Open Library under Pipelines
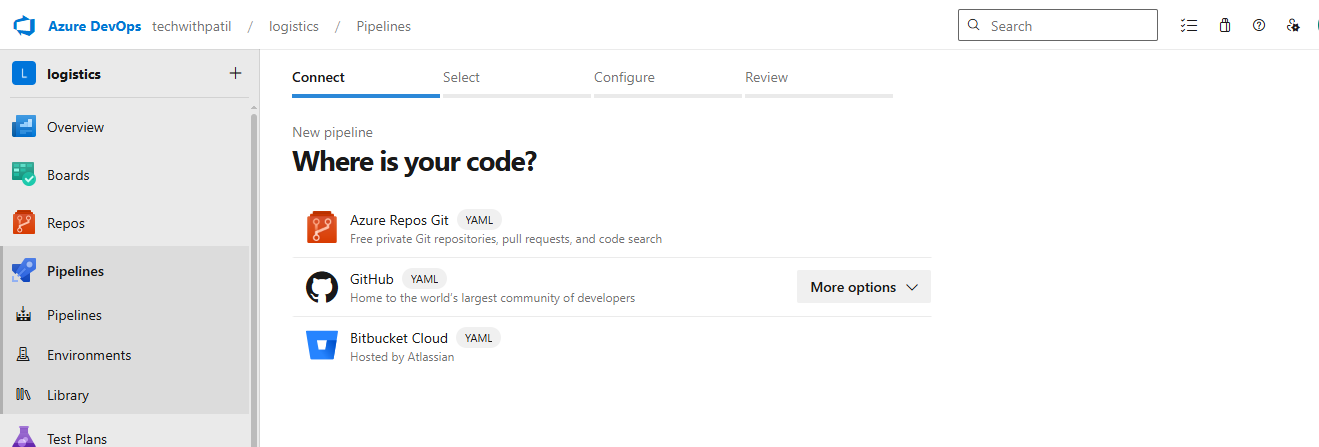Screen dimensions: 1319x447 click(x=68, y=395)
